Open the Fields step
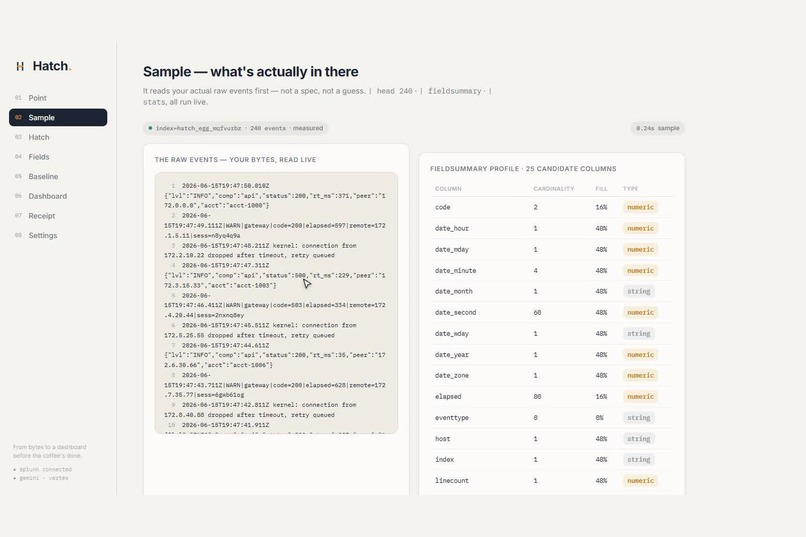 coord(58,157)
